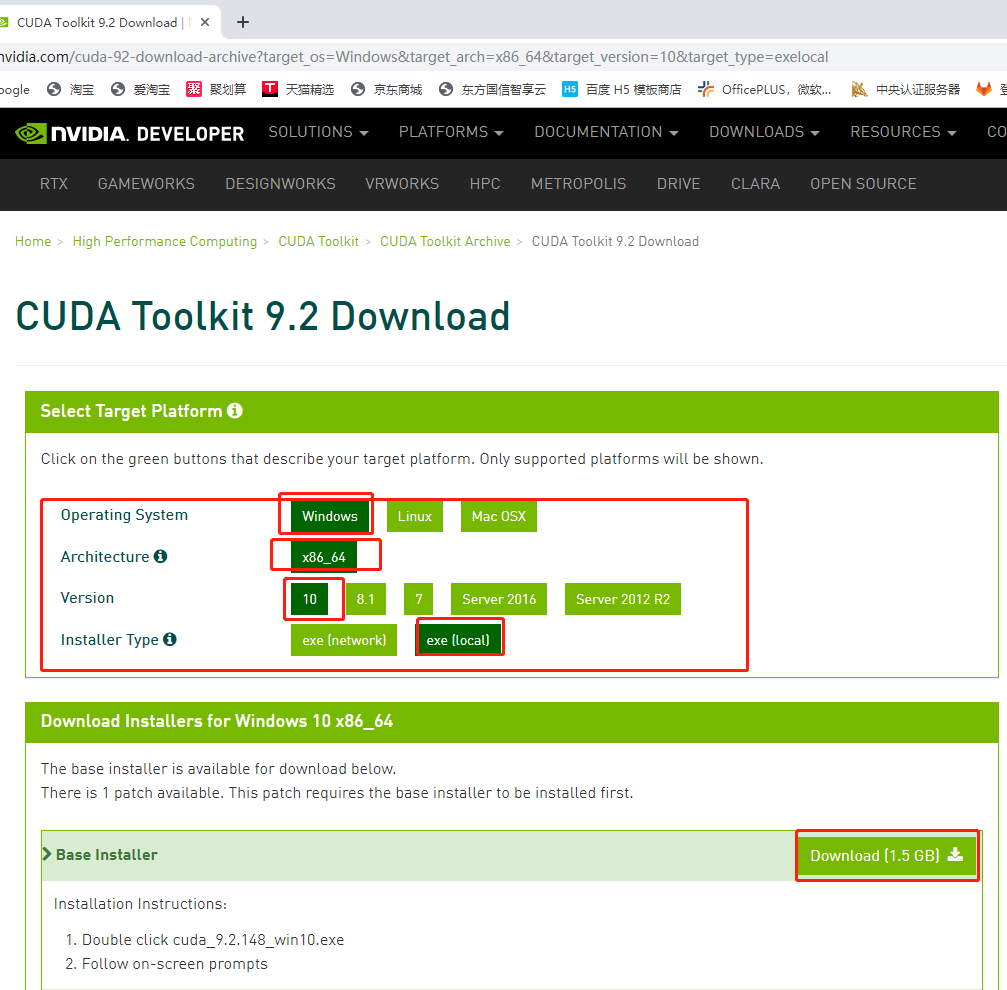Go to CUDA Toolkit breadcrumb link
The width and height of the screenshot is (1007, 990).
319,241
